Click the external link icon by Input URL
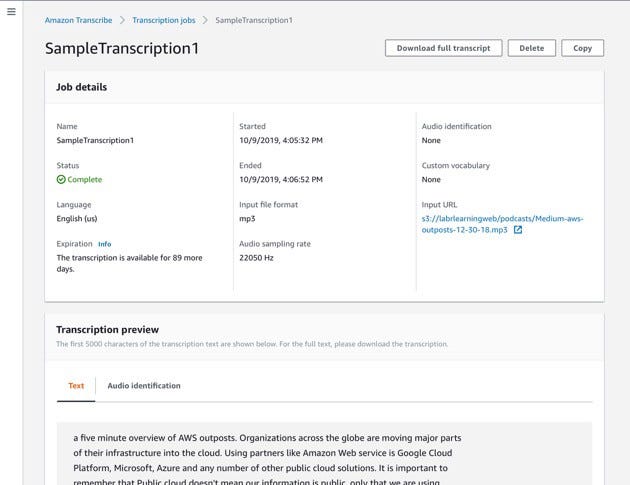The image size is (630, 485). click(x=517, y=230)
